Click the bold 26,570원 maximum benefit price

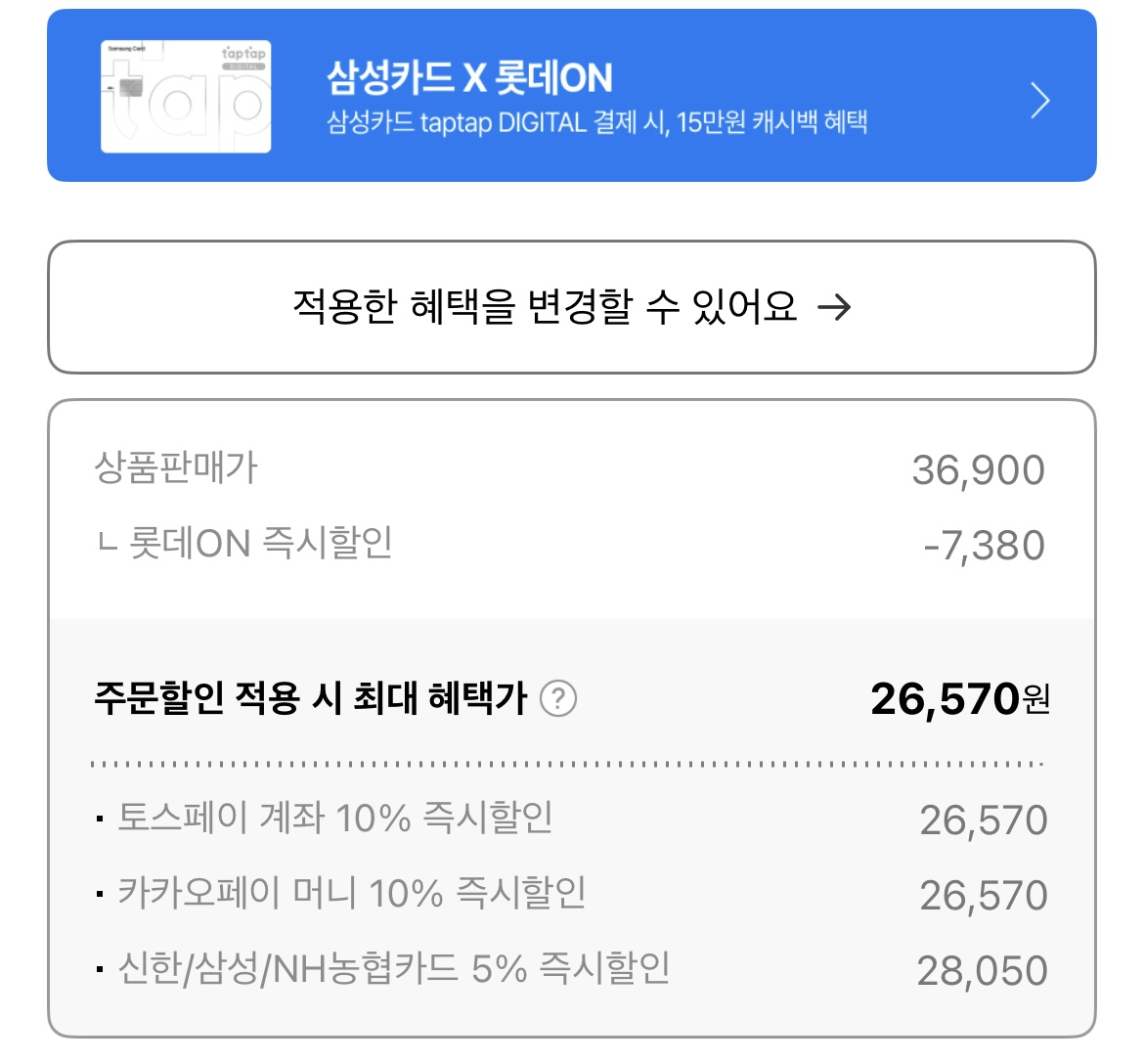click(959, 699)
